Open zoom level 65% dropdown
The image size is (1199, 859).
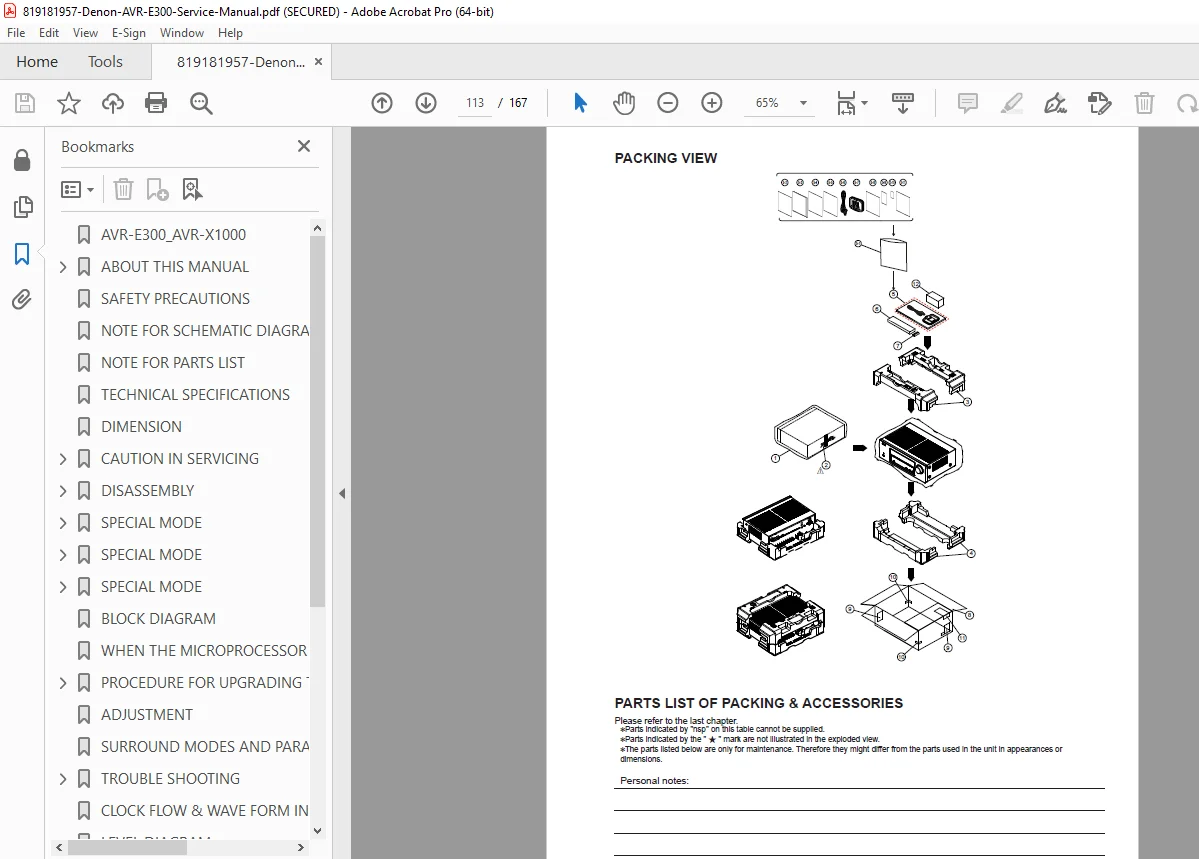pos(803,102)
